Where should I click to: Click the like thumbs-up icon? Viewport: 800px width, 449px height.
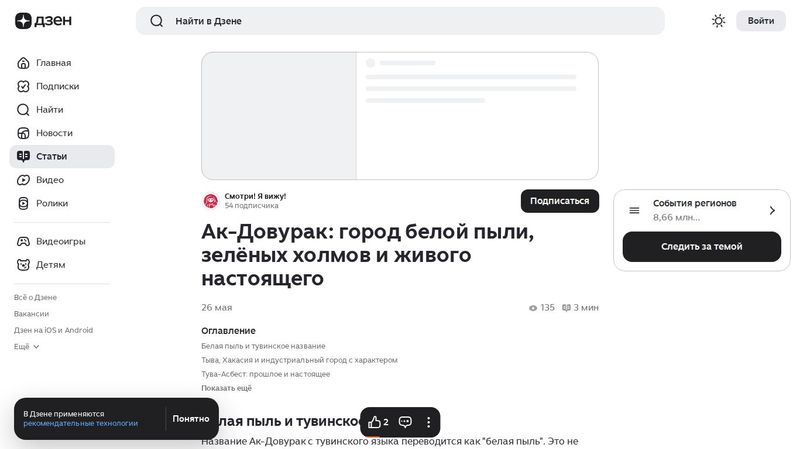(375, 422)
